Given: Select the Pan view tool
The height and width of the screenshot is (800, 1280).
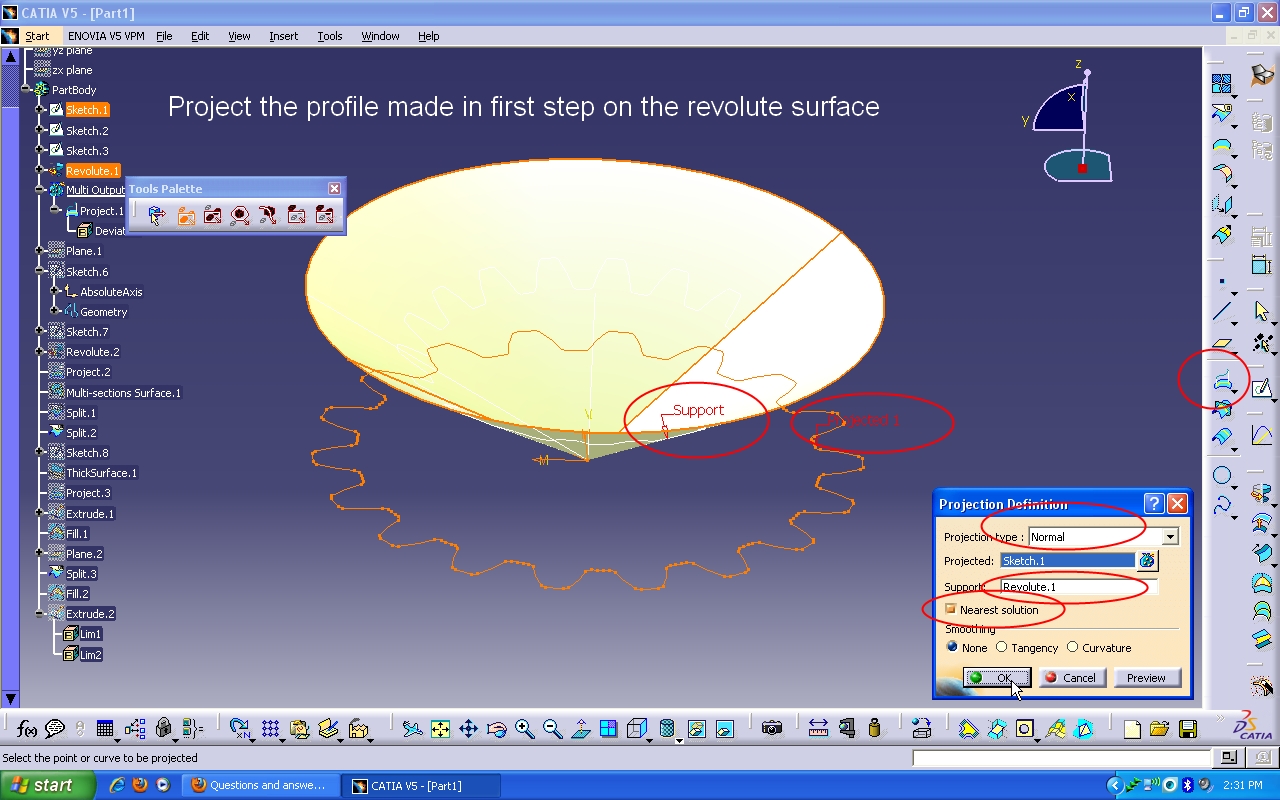Looking at the screenshot, I should pyautogui.click(x=468, y=730).
